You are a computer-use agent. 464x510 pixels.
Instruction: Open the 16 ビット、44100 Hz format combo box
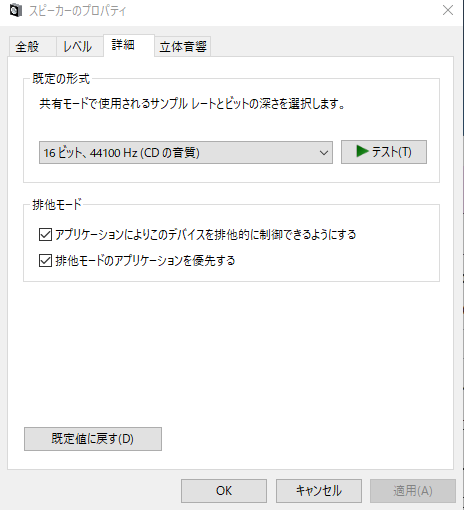[x=186, y=153]
